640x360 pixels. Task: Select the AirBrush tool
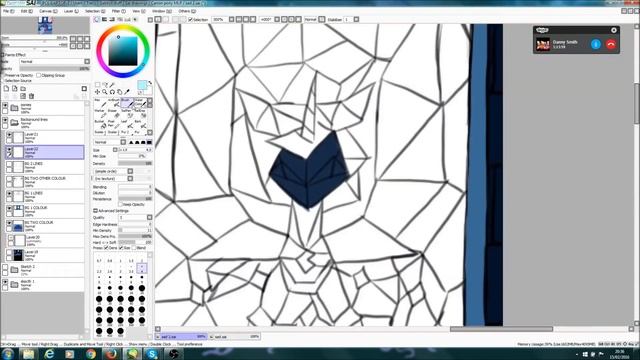click(x=114, y=102)
